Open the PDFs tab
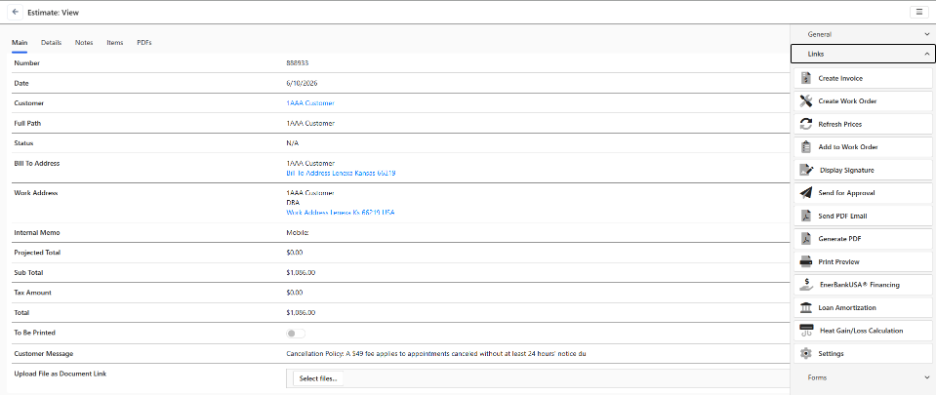Viewport: 936px width, 396px height. [x=144, y=43]
